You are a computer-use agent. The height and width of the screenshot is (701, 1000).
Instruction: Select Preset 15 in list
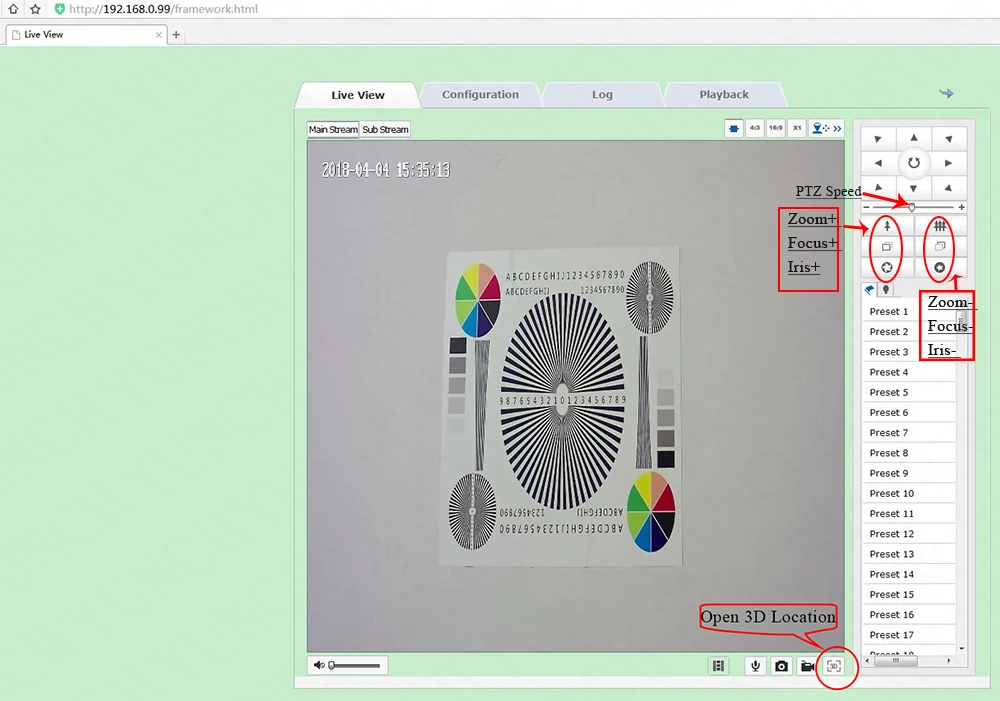909,594
